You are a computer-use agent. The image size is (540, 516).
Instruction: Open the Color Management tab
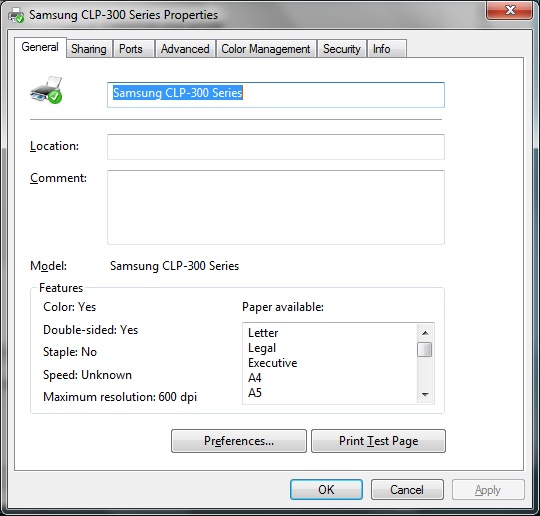pos(266,49)
